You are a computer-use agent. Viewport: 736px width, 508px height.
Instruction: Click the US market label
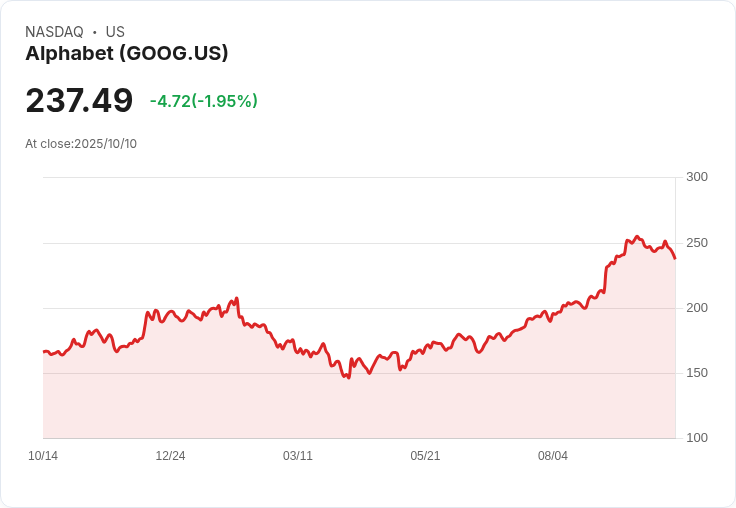point(115,31)
